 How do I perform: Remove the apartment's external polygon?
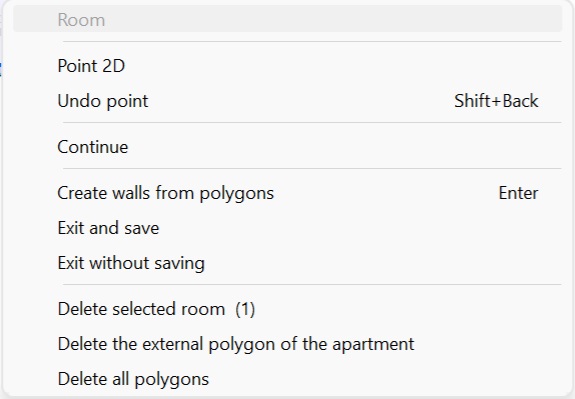click(x=288, y=344)
